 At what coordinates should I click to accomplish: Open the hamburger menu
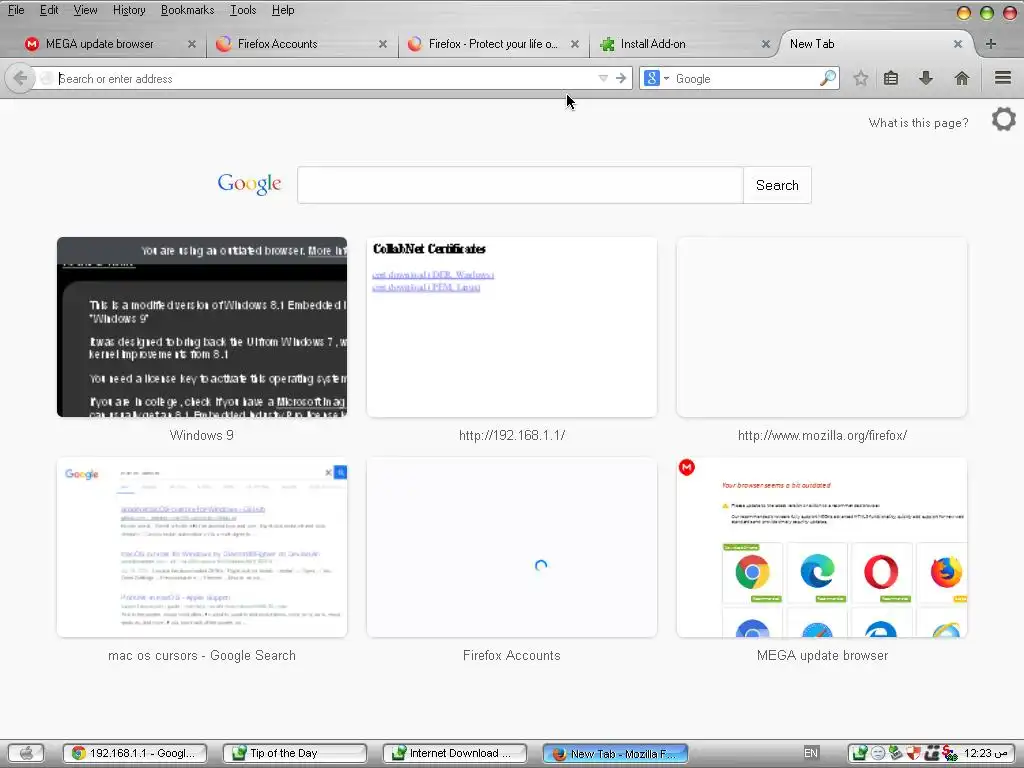click(x=1003, y=78)
